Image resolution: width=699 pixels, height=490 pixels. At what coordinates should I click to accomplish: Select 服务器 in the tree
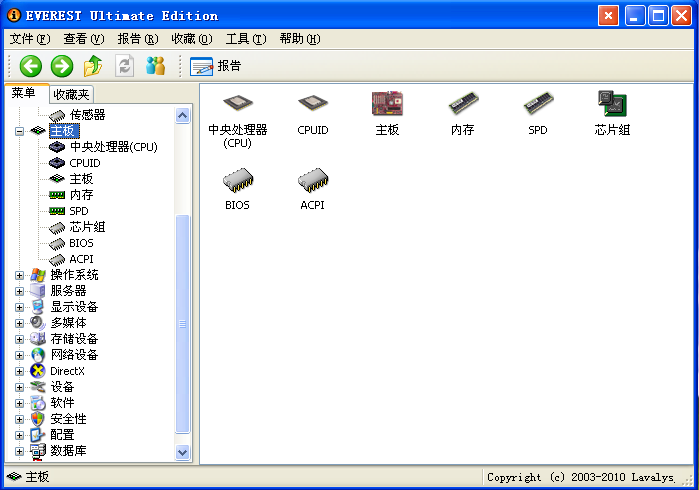(x=68, y=291)
